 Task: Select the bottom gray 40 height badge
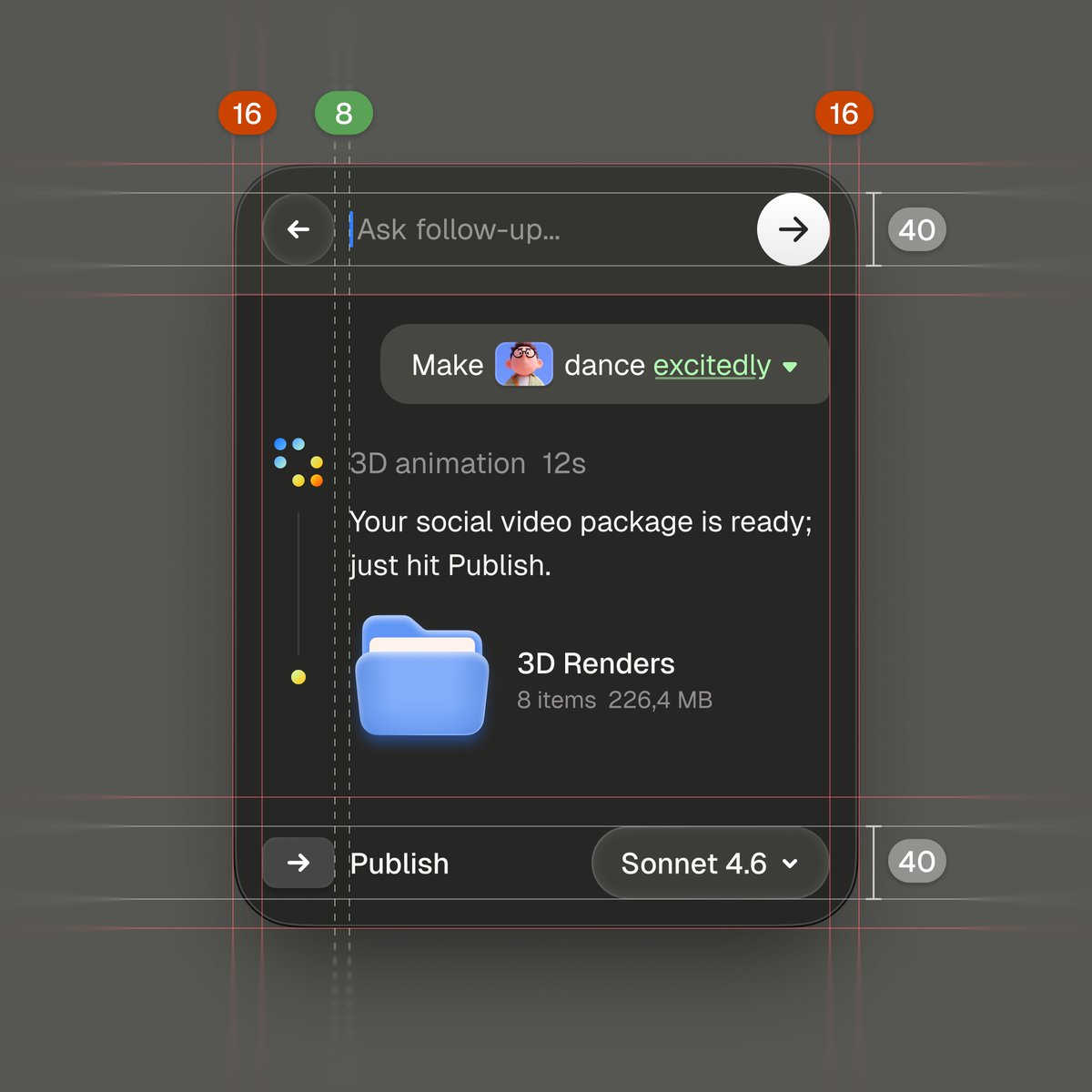916,862
